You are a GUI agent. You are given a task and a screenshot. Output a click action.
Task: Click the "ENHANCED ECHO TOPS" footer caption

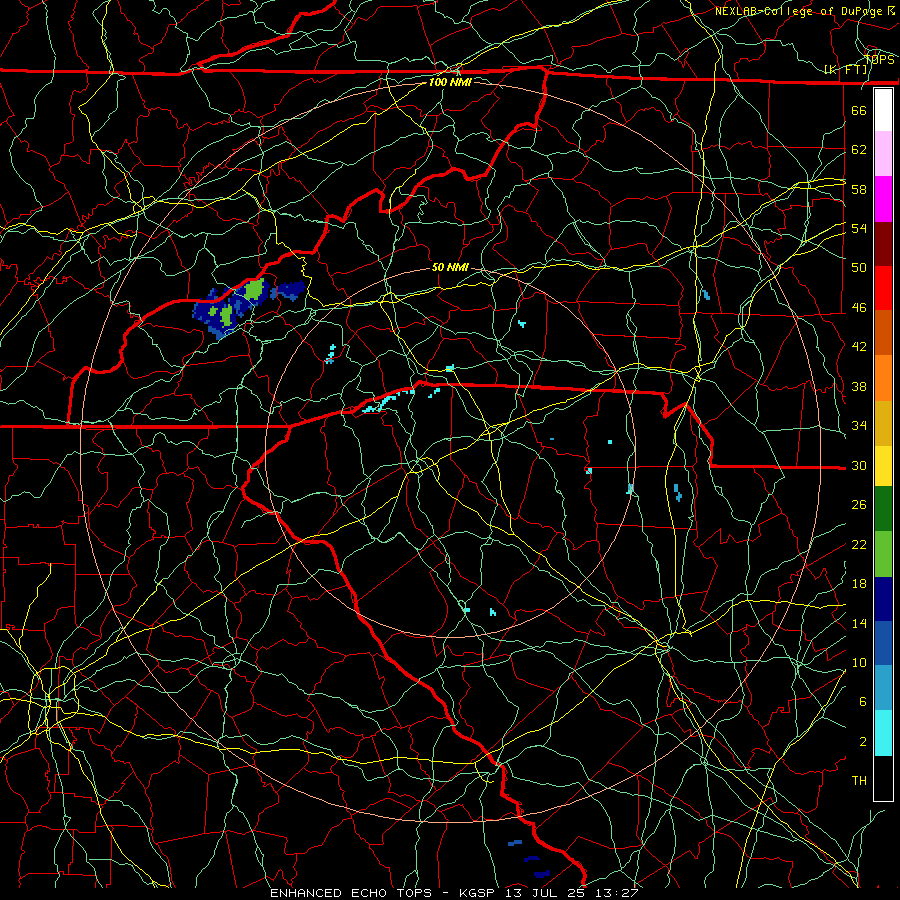click(x=350, y=893)
